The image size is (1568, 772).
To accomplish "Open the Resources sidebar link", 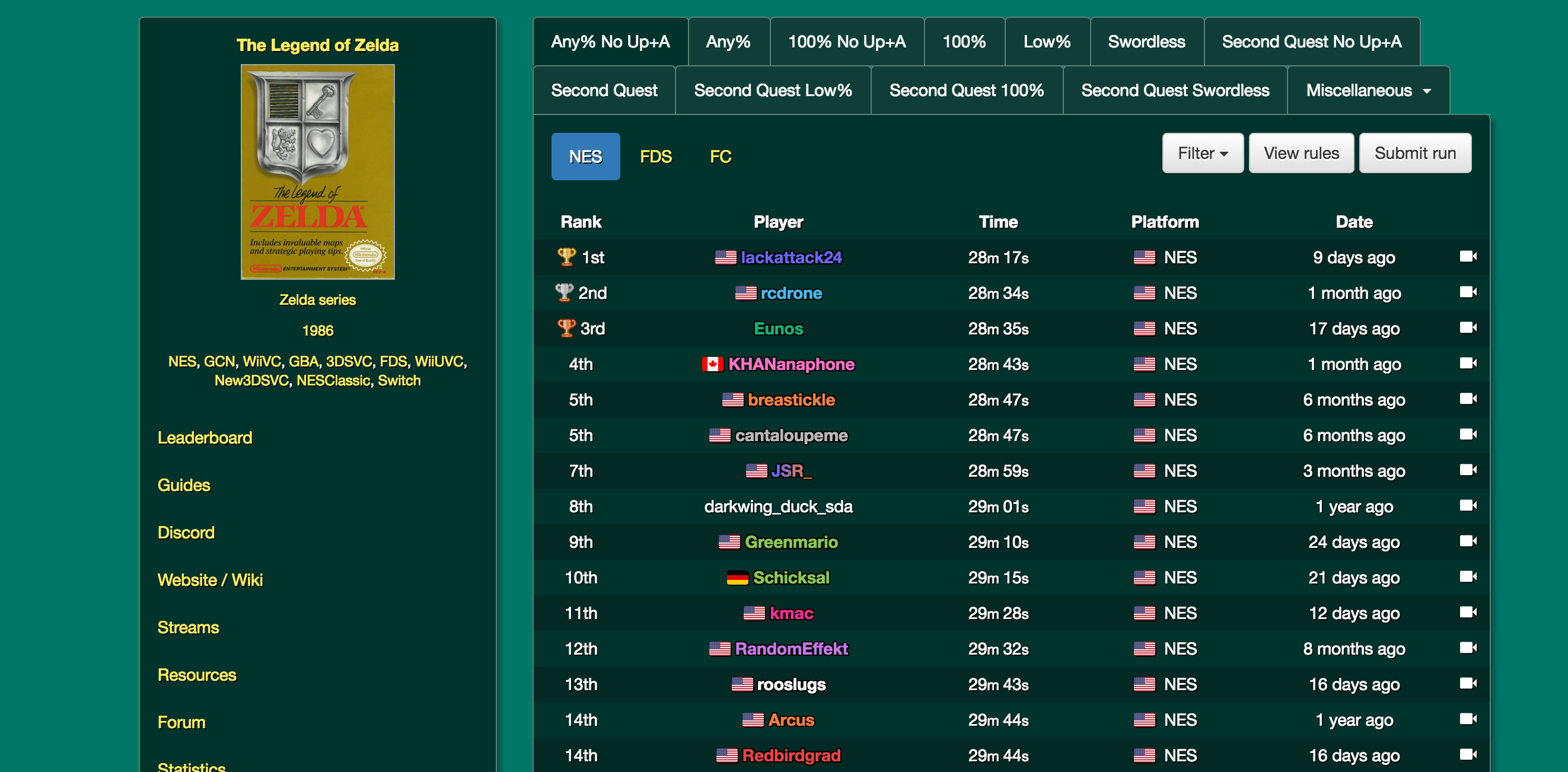I will (x=197, y=675).
